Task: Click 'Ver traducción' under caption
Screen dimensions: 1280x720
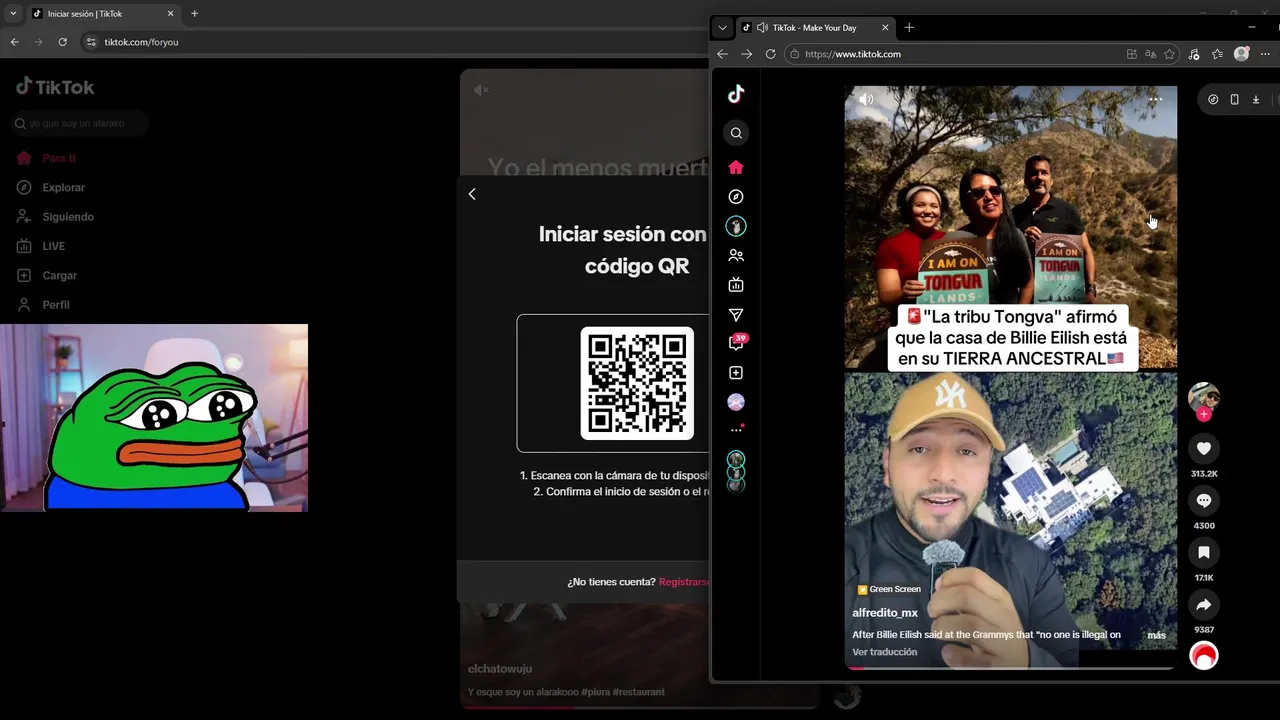Action: pos(884,652)
